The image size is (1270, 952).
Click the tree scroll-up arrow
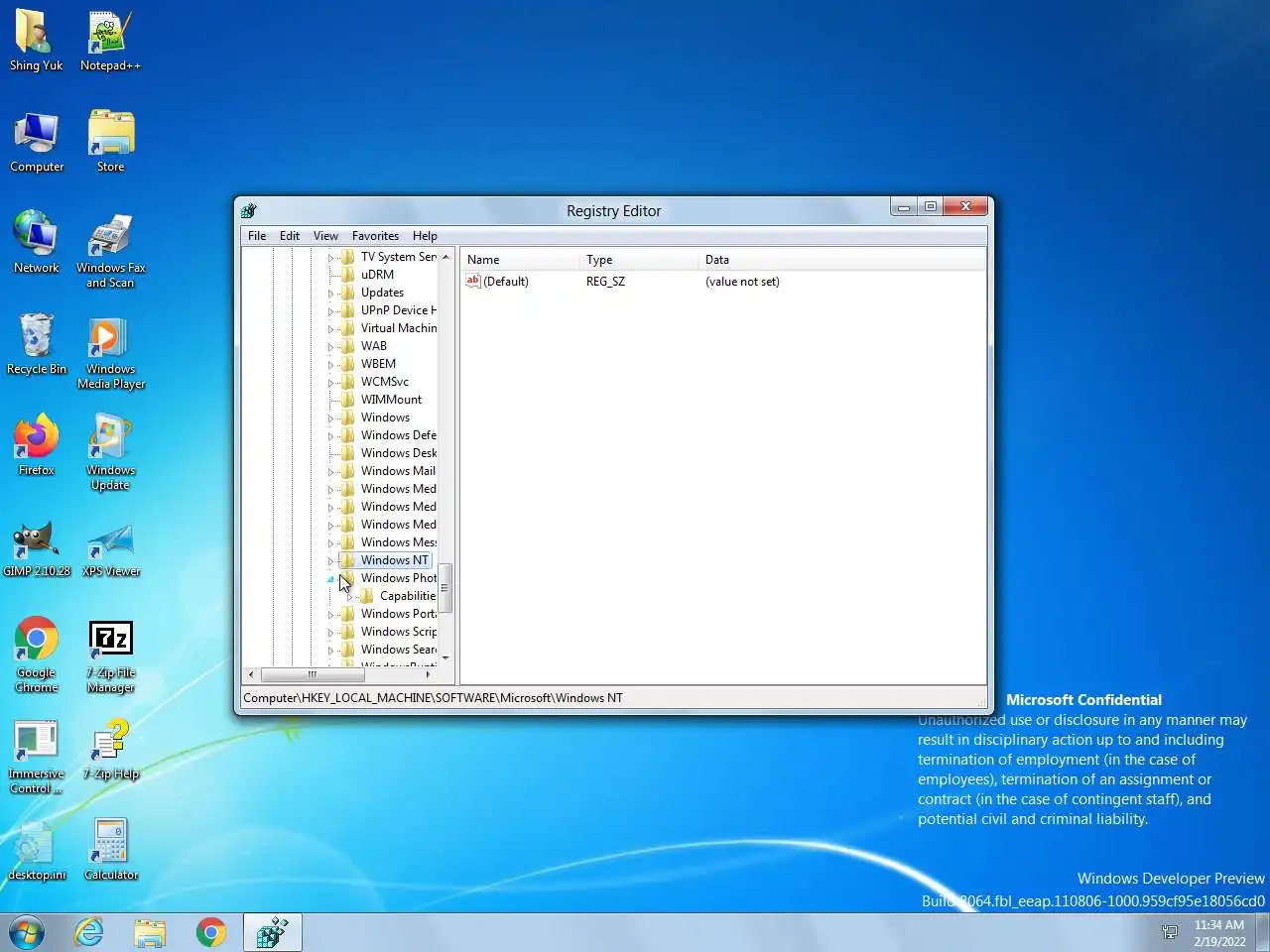pyautogui.click(x=445, y=256)
